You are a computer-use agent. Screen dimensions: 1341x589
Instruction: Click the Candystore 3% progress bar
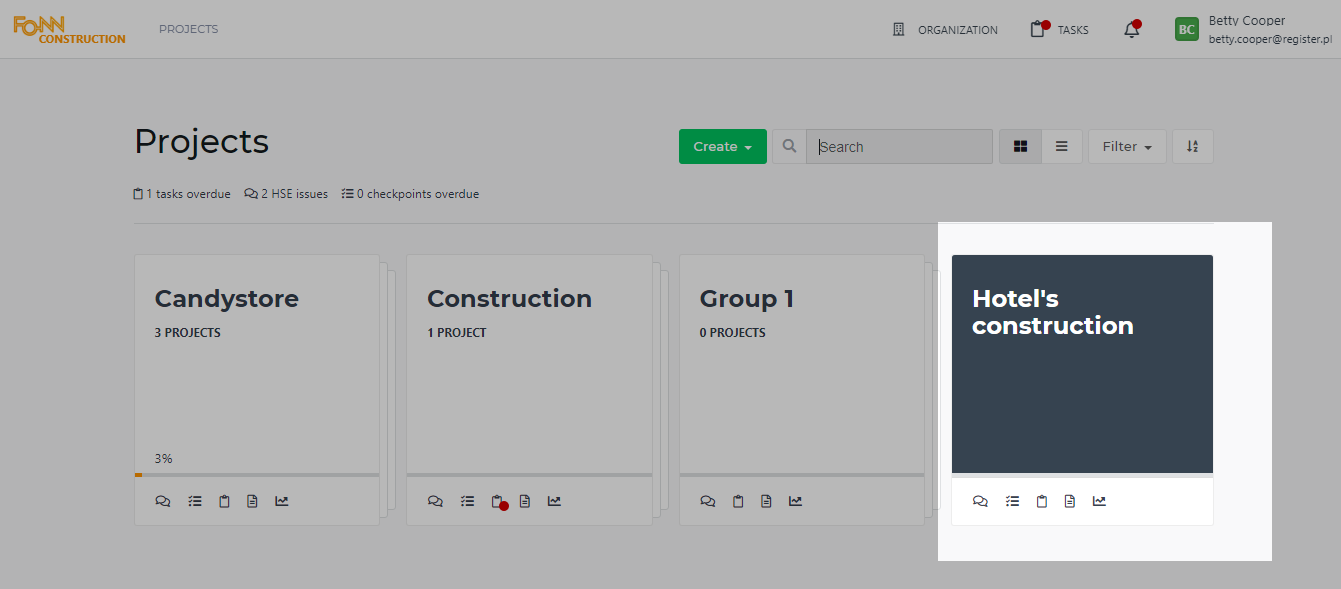(x=257, y=475)
